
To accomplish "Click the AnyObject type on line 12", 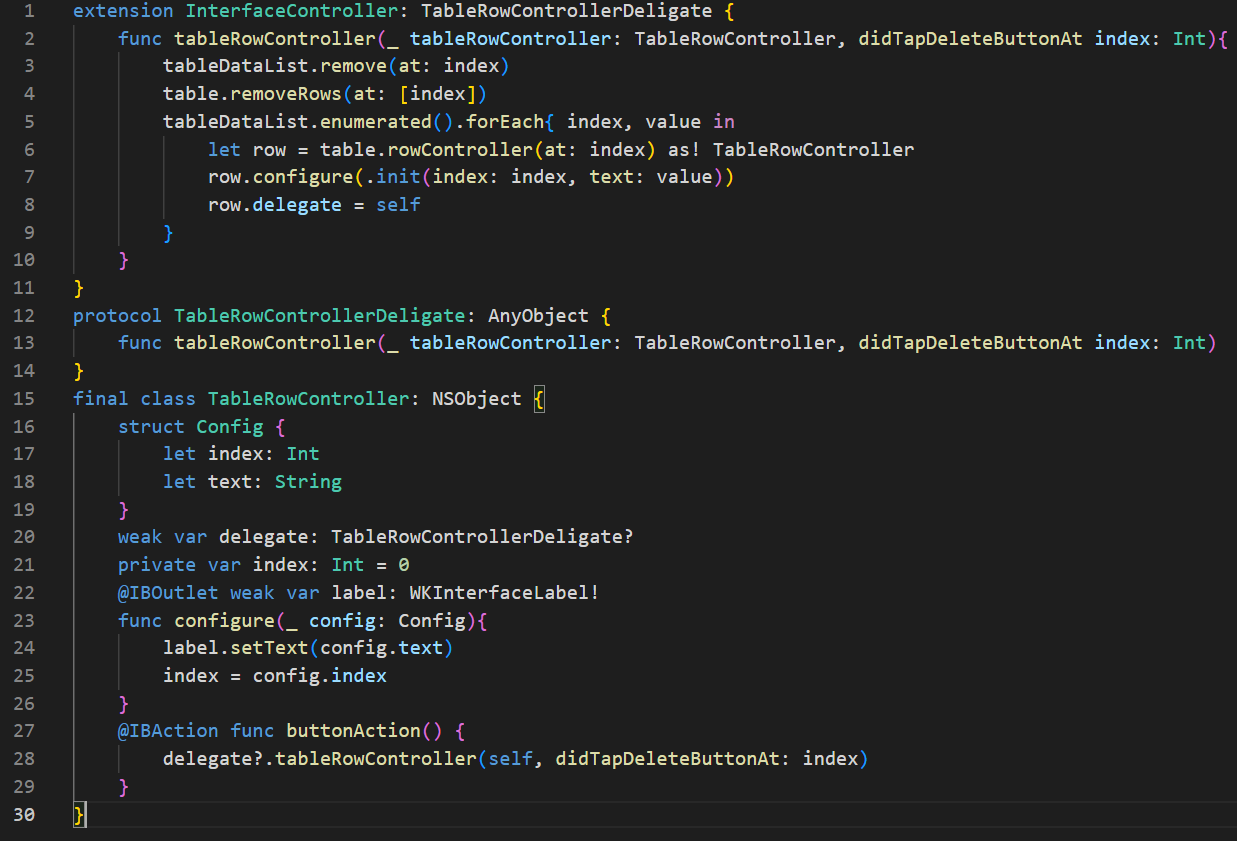I will [x=538, y=316].
